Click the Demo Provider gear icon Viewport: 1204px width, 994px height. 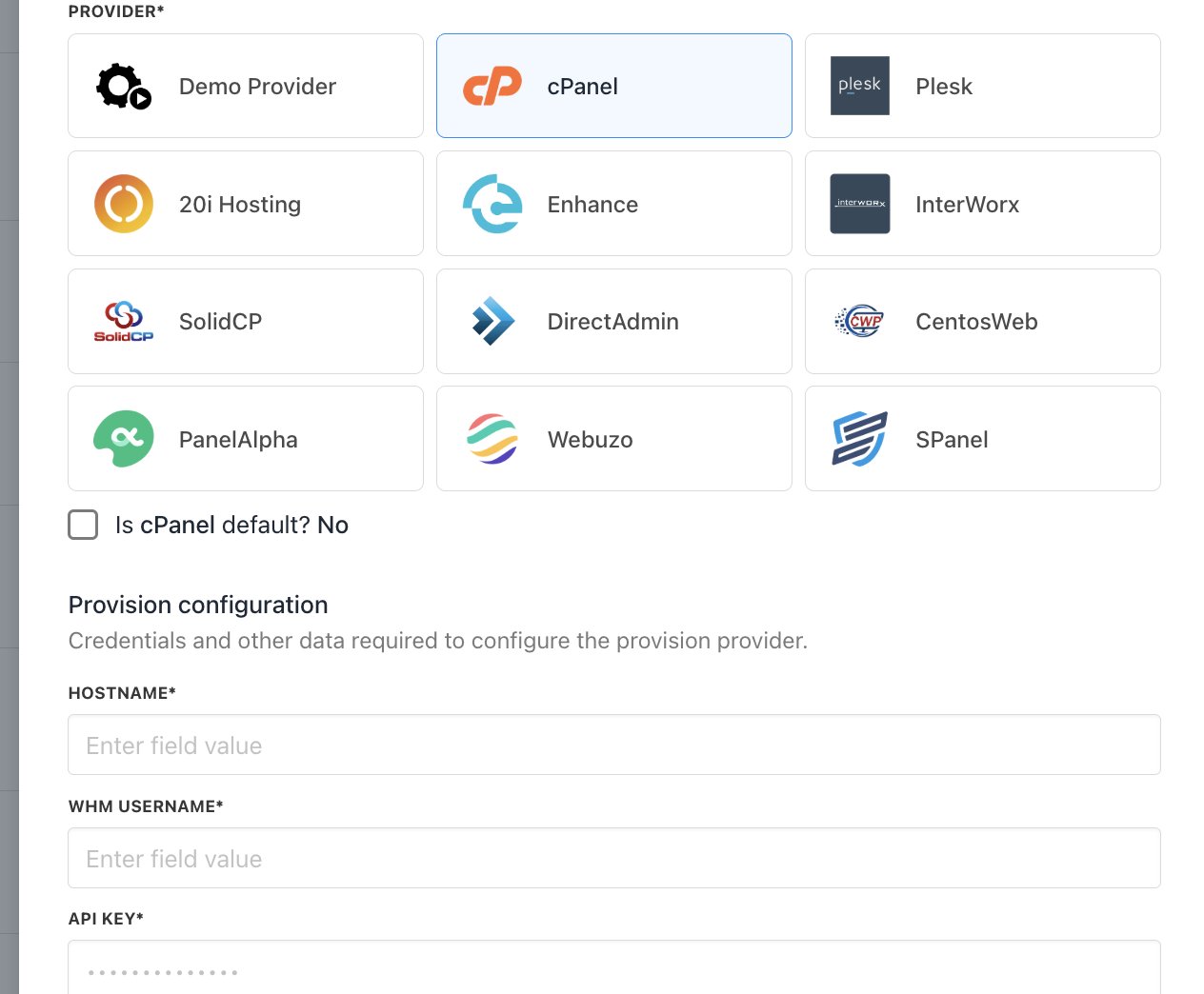124,86
